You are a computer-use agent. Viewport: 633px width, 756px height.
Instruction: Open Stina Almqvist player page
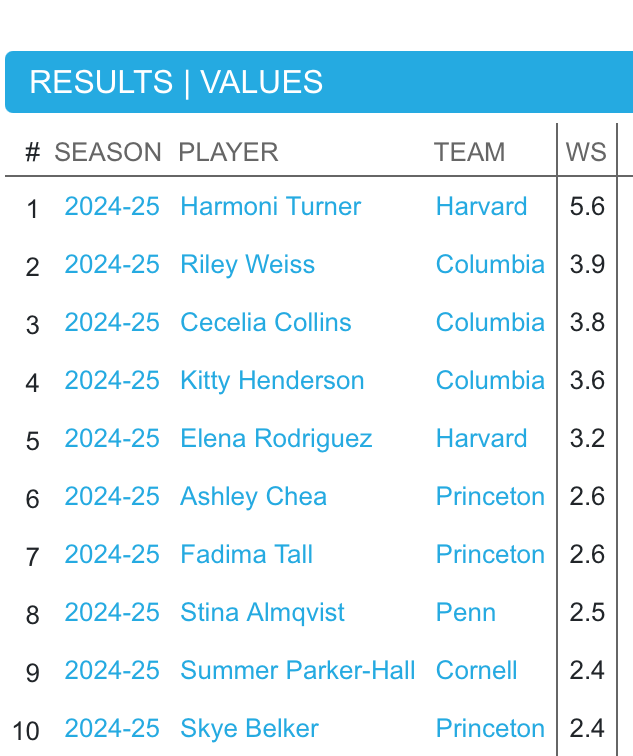(262, 613)
